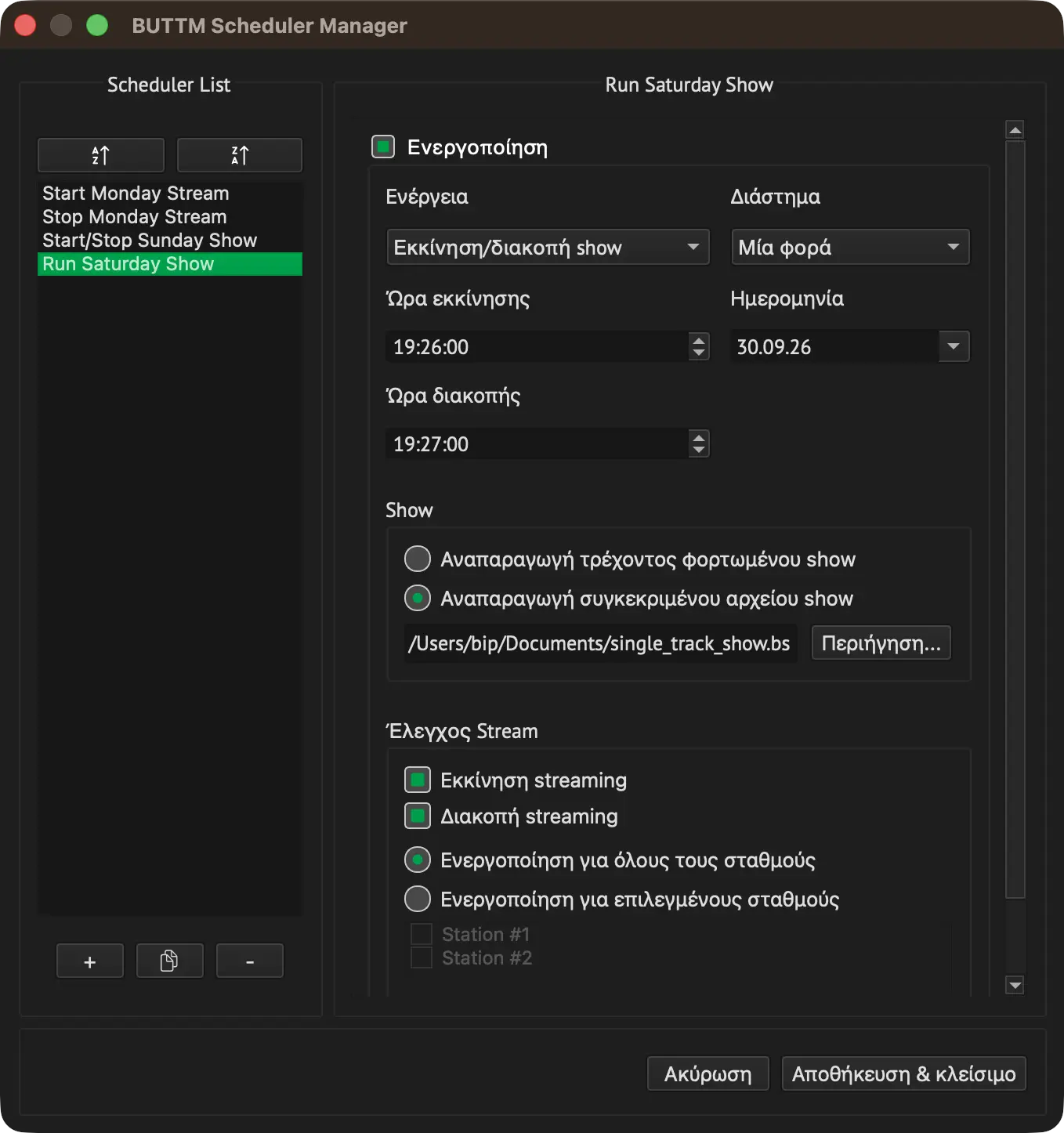Screen dimensions: 1064x1133
Task: Open the Ενέργεια action dropdown
Action: [548, 247]
